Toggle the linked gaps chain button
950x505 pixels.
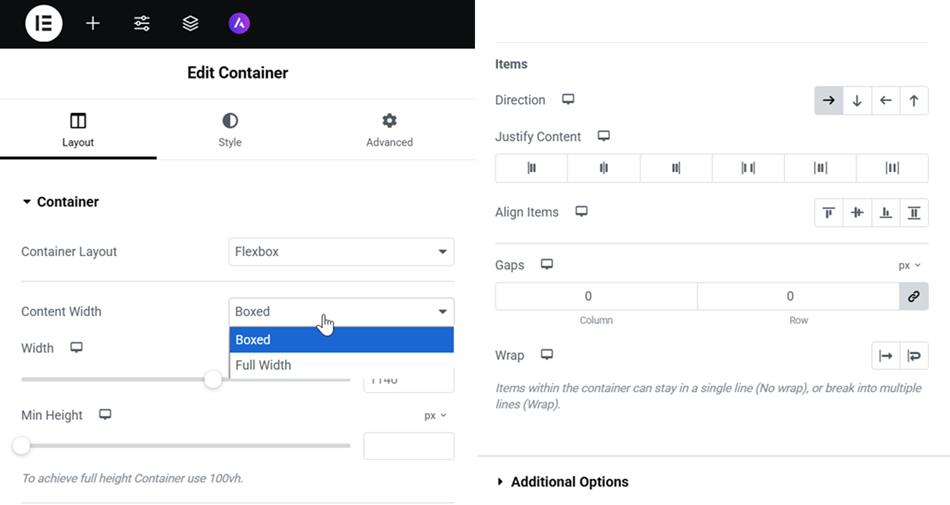[914, 297]
